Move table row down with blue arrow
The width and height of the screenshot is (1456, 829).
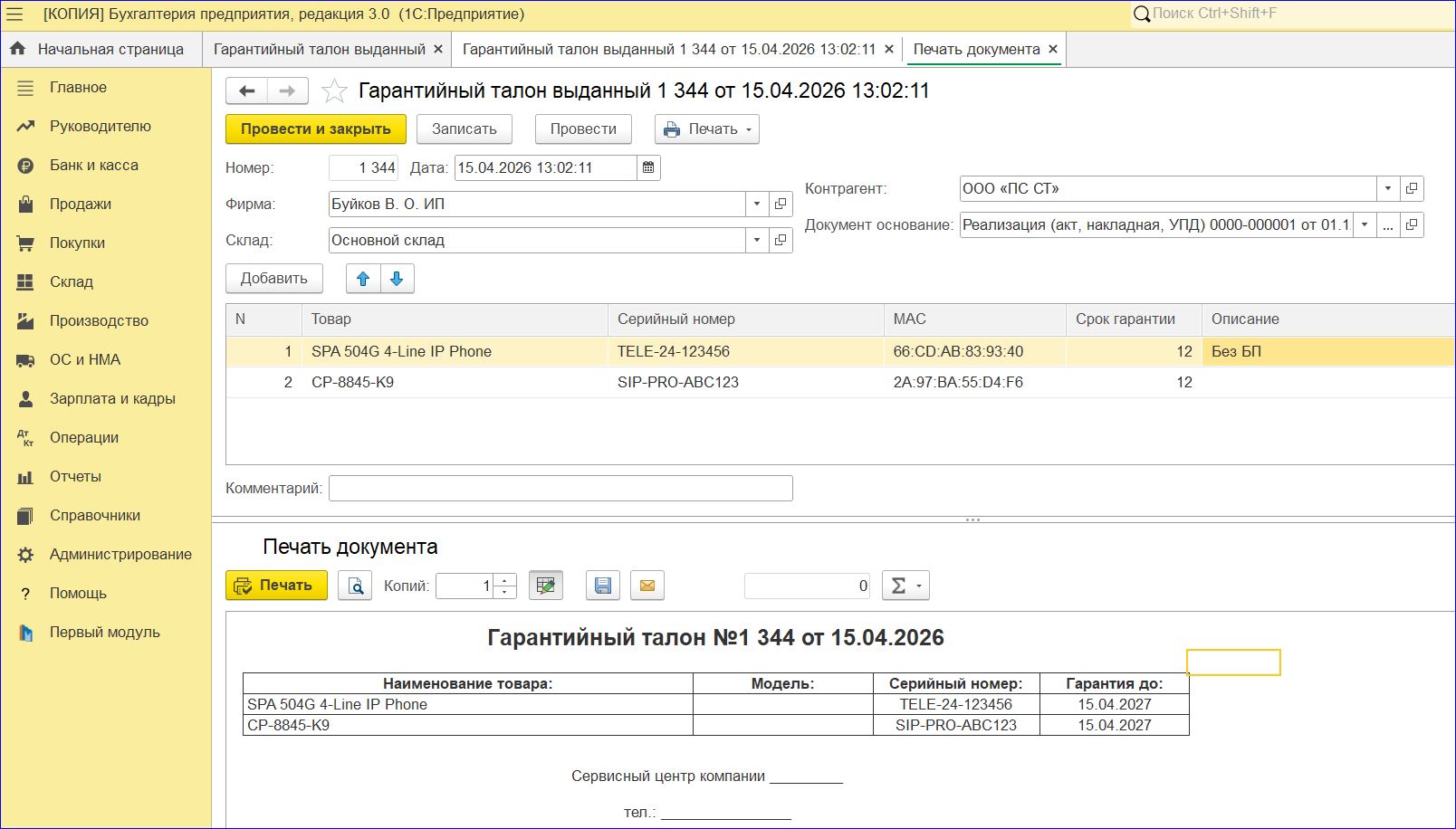pyautogui.click(x=397, y=279)
